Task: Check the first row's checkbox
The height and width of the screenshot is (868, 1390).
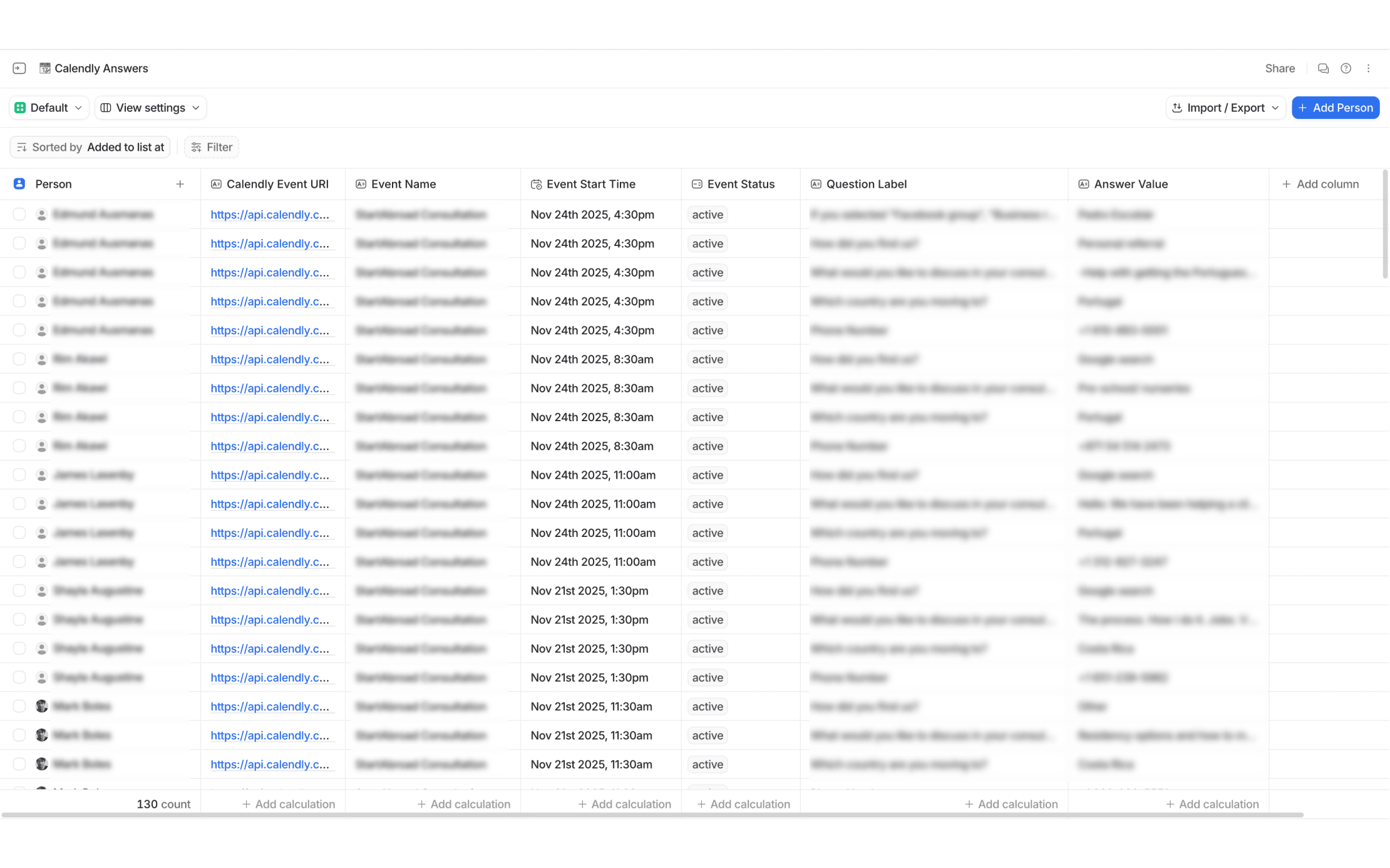Action: (x=19, y=215)
